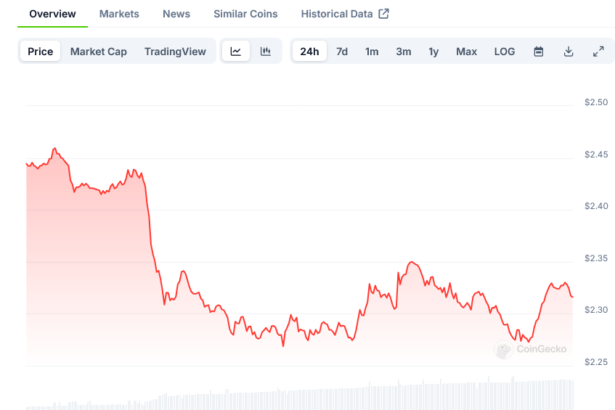Select the 24h time range
This screenshot has height=410, width=615.
[x=310, y=51]
